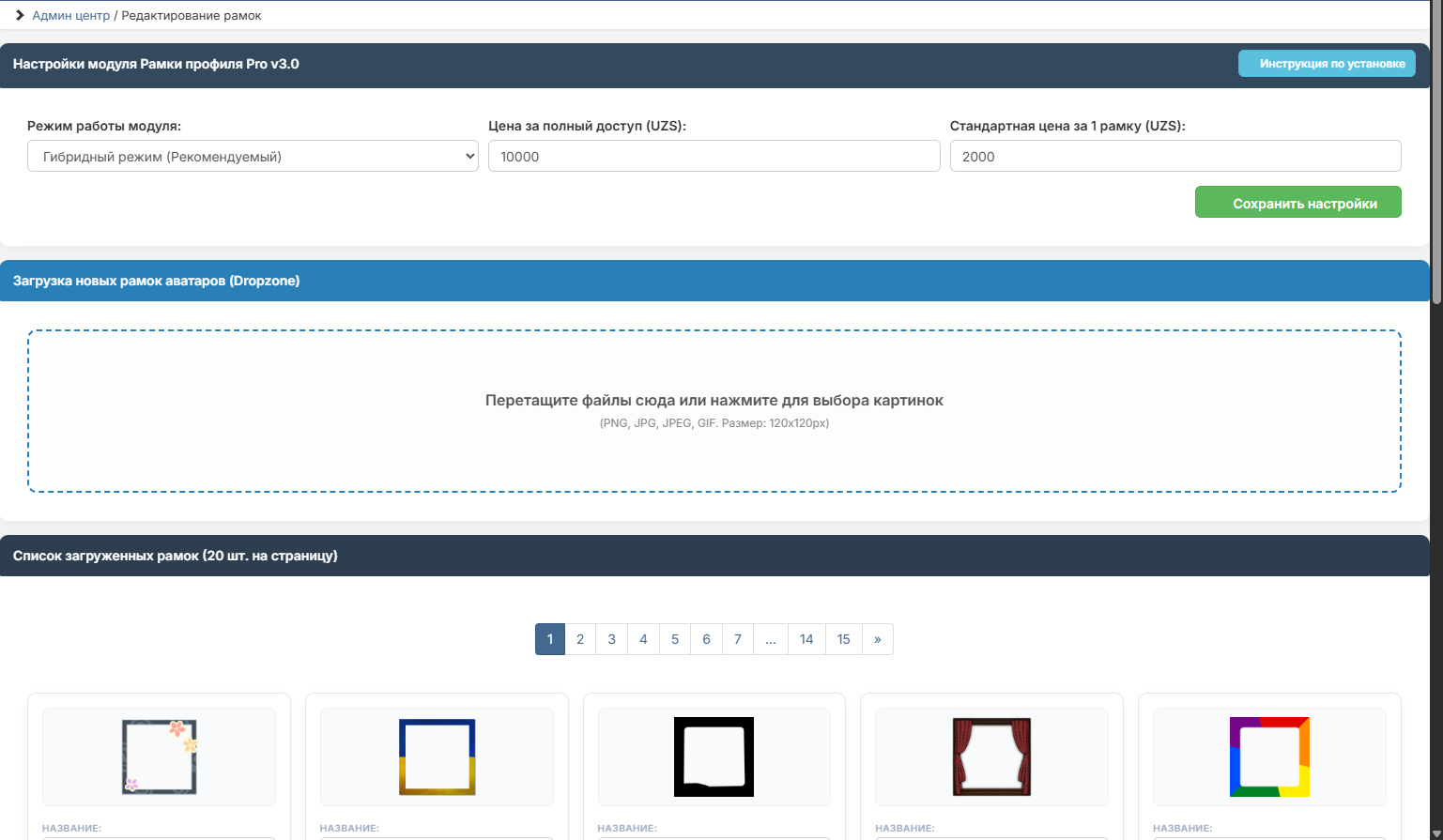Focus the full access price field 10000
The width and height of the screenshot is (1443, 840).
coord(714,156)
